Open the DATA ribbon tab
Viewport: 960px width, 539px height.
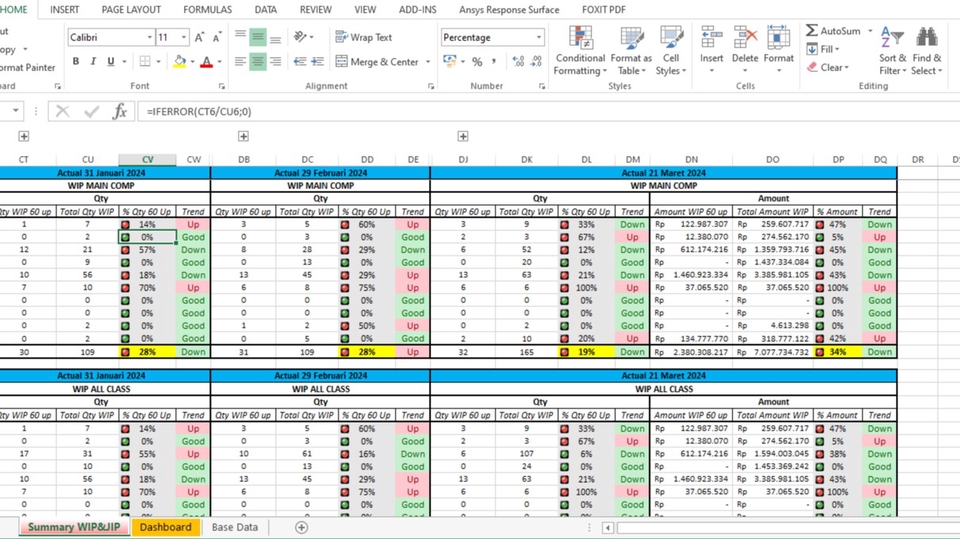[x=266, y=10]
